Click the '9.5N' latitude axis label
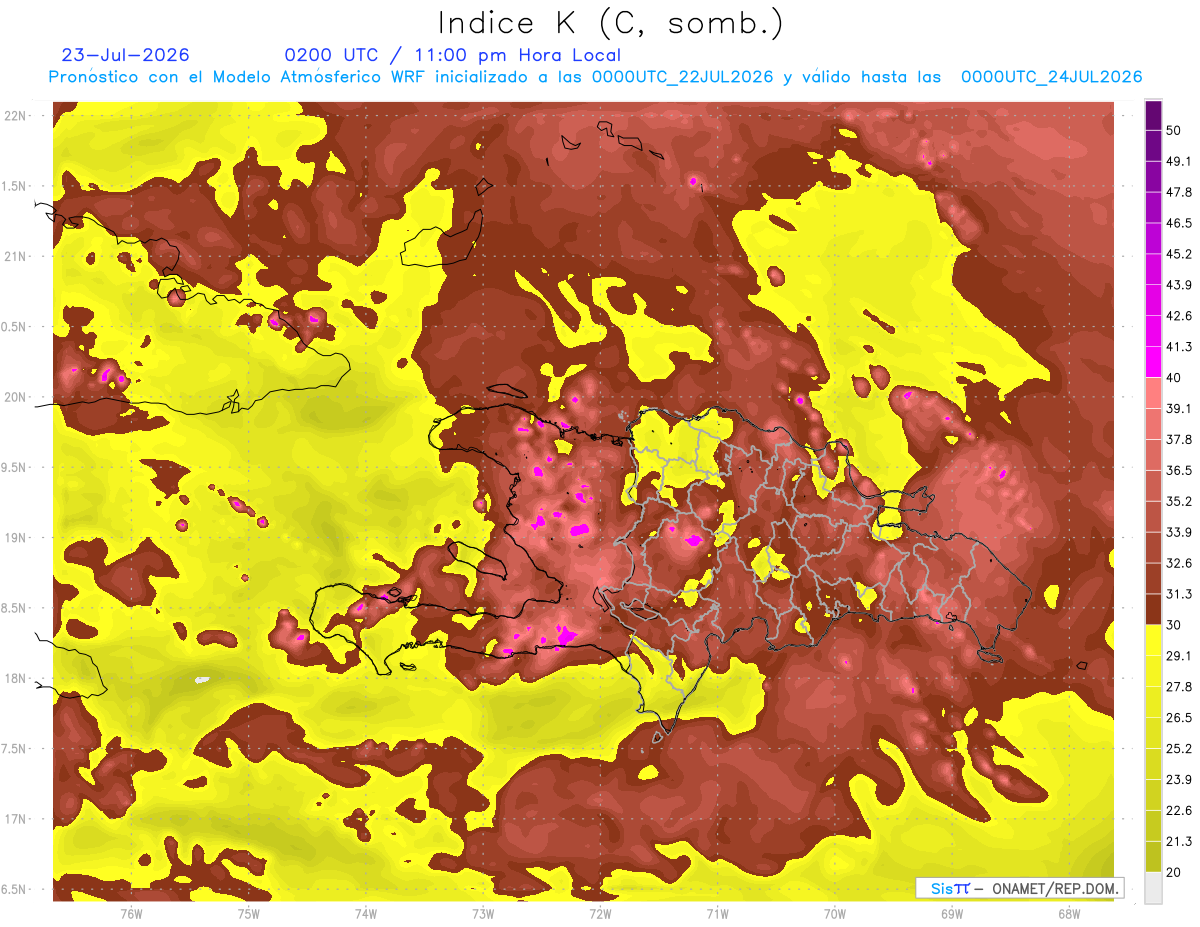This screenshot has height=927, width=1200. (x=14, y=467)
